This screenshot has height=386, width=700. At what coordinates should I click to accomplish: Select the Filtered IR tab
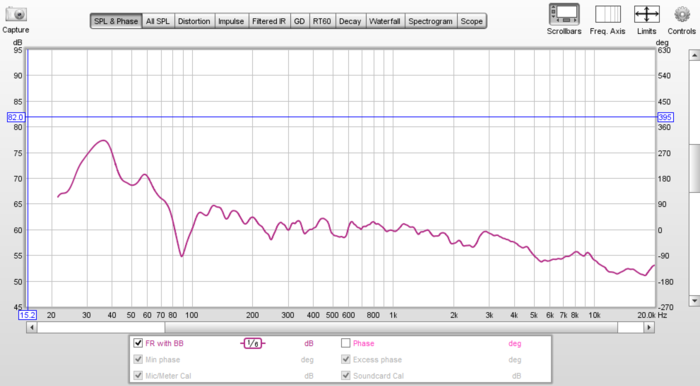coord(269,21)
